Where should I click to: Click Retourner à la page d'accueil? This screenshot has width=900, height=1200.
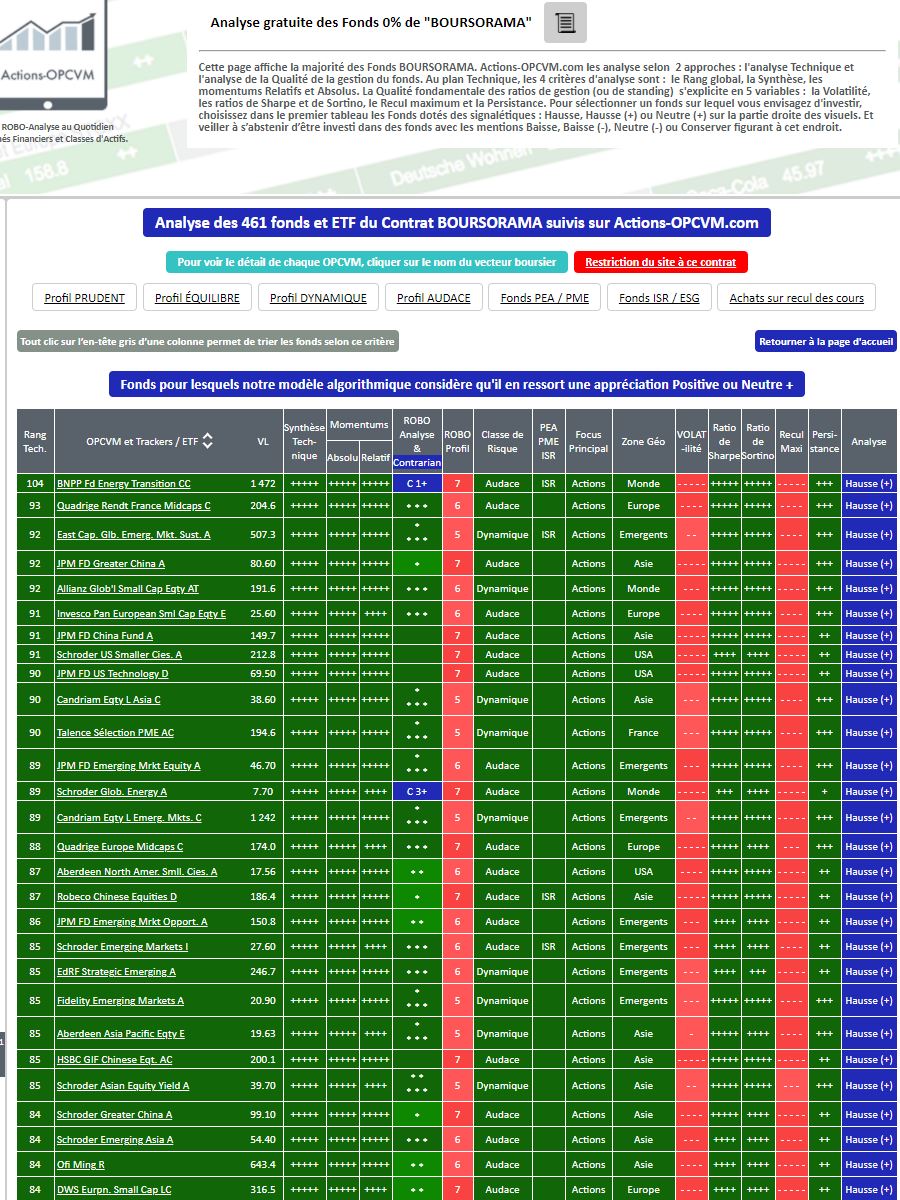click(826, 342)
